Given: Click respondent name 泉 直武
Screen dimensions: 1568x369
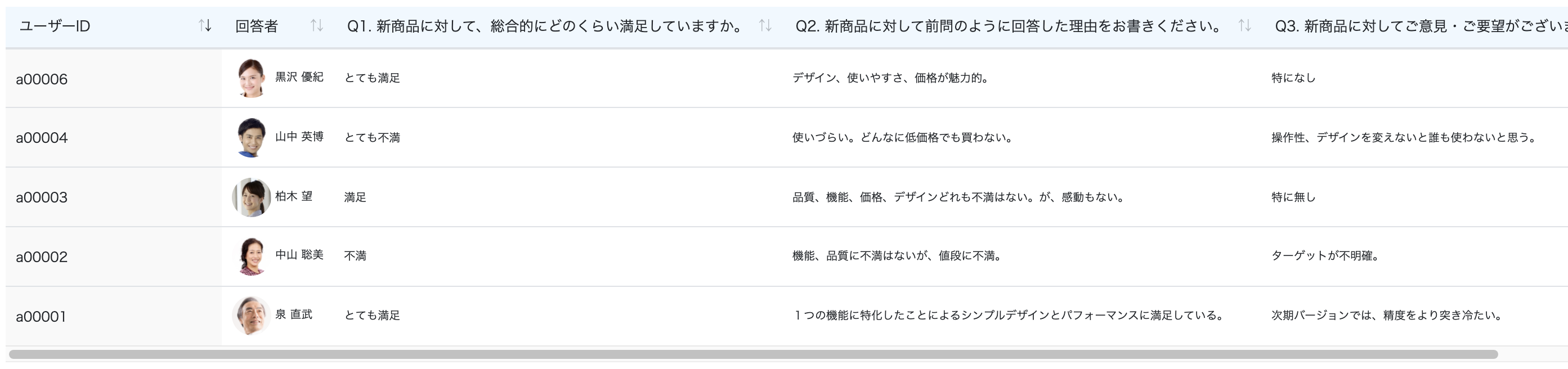Looking at the screenshot, I should (293, 314).
